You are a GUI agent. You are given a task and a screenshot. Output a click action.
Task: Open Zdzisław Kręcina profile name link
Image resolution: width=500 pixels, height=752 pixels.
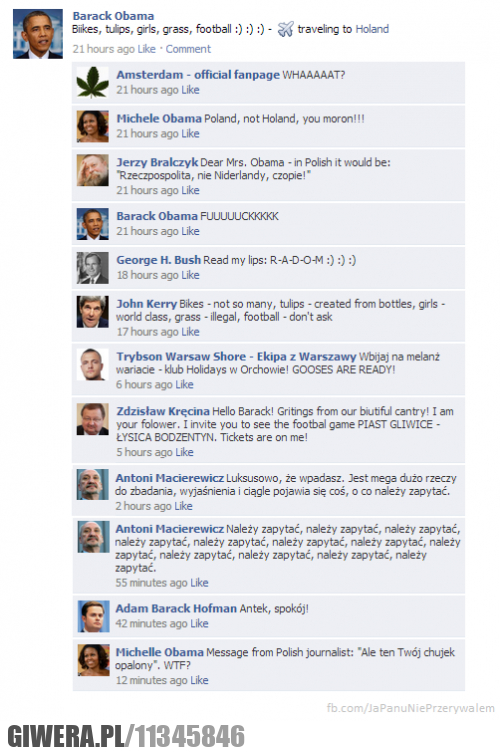163,411
